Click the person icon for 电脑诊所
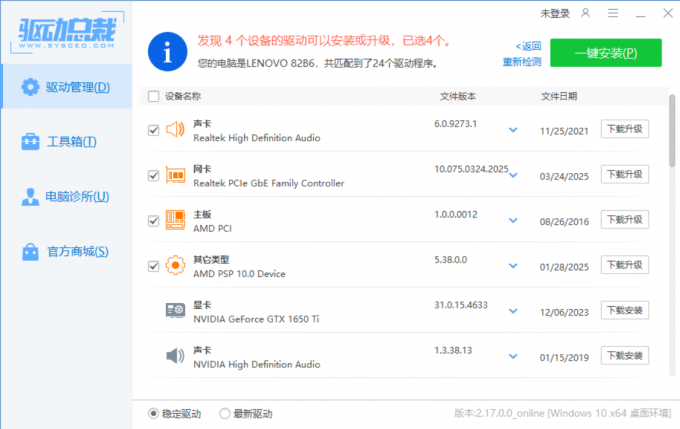 pyautogui.click(x=30, y=196)
